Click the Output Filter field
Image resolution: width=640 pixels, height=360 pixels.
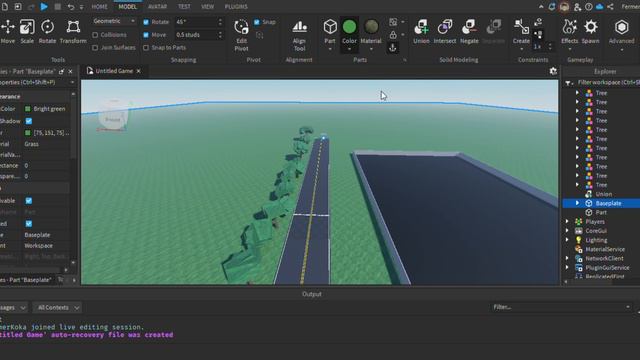click(x=561, y=307)
